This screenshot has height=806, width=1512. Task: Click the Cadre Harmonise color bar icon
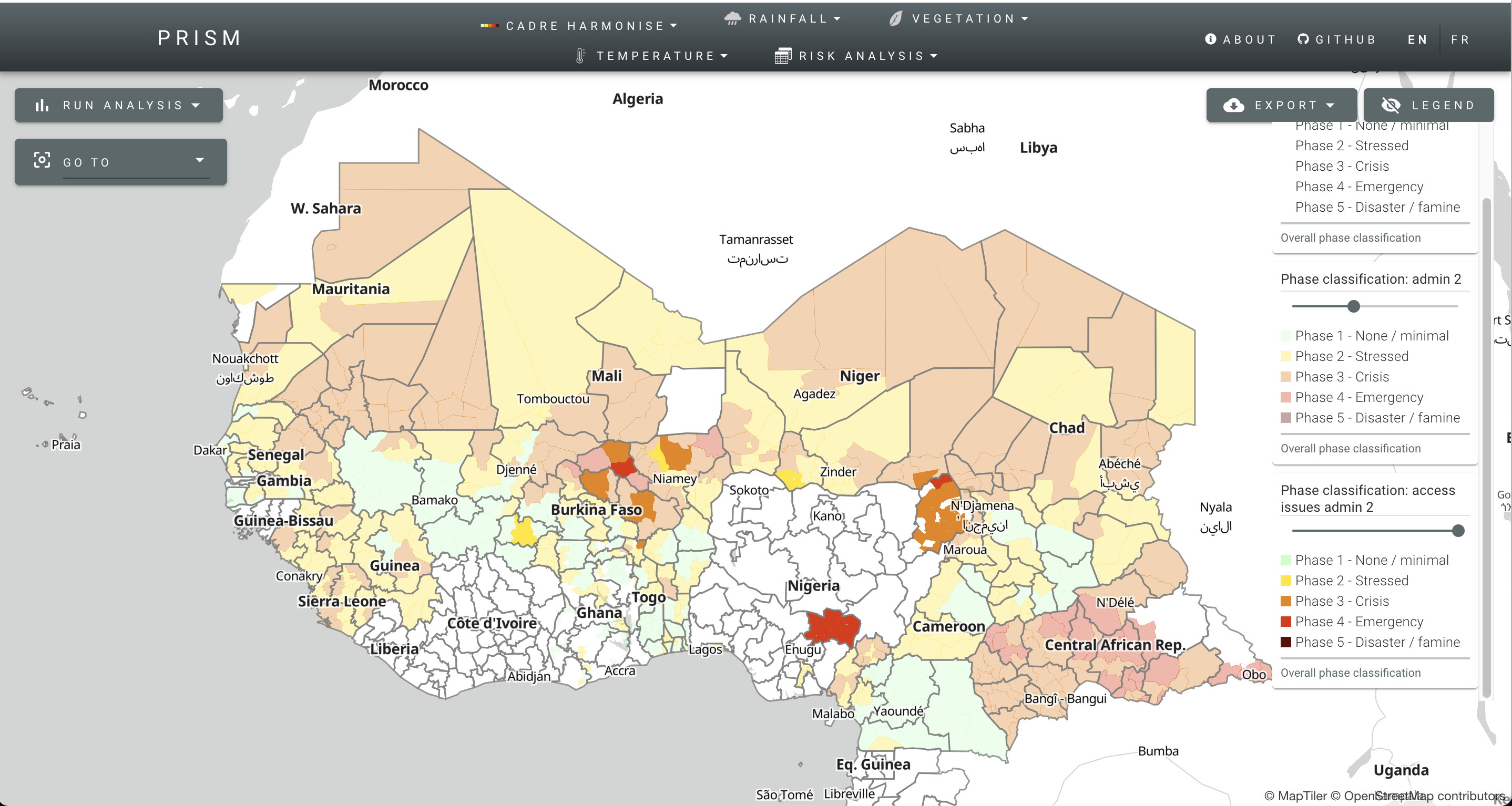tap(489, 26)
